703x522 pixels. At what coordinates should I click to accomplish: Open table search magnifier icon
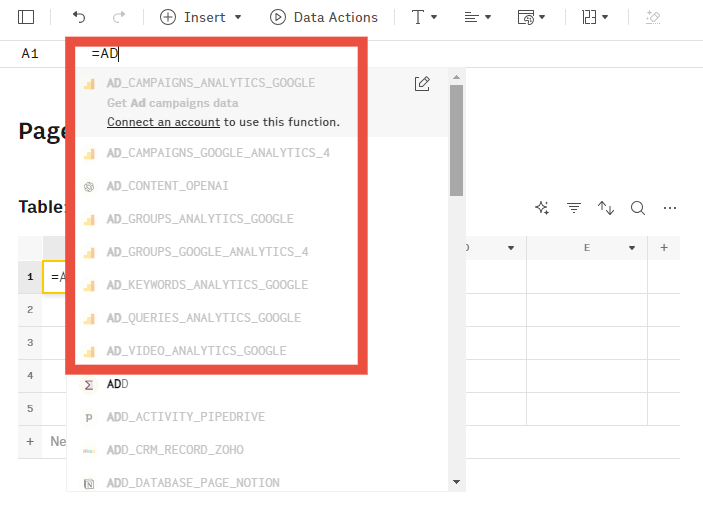click(x=638, y=208)
